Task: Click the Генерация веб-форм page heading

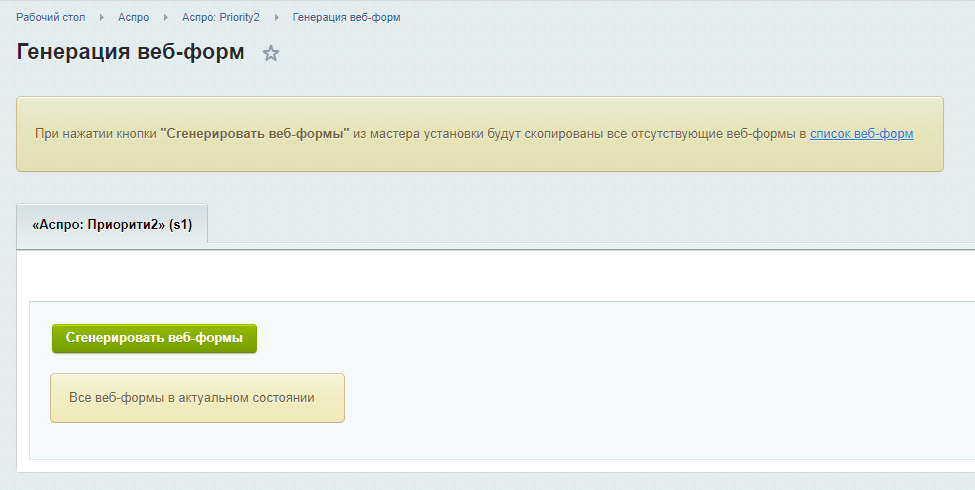Action: [x=130, y=52]
